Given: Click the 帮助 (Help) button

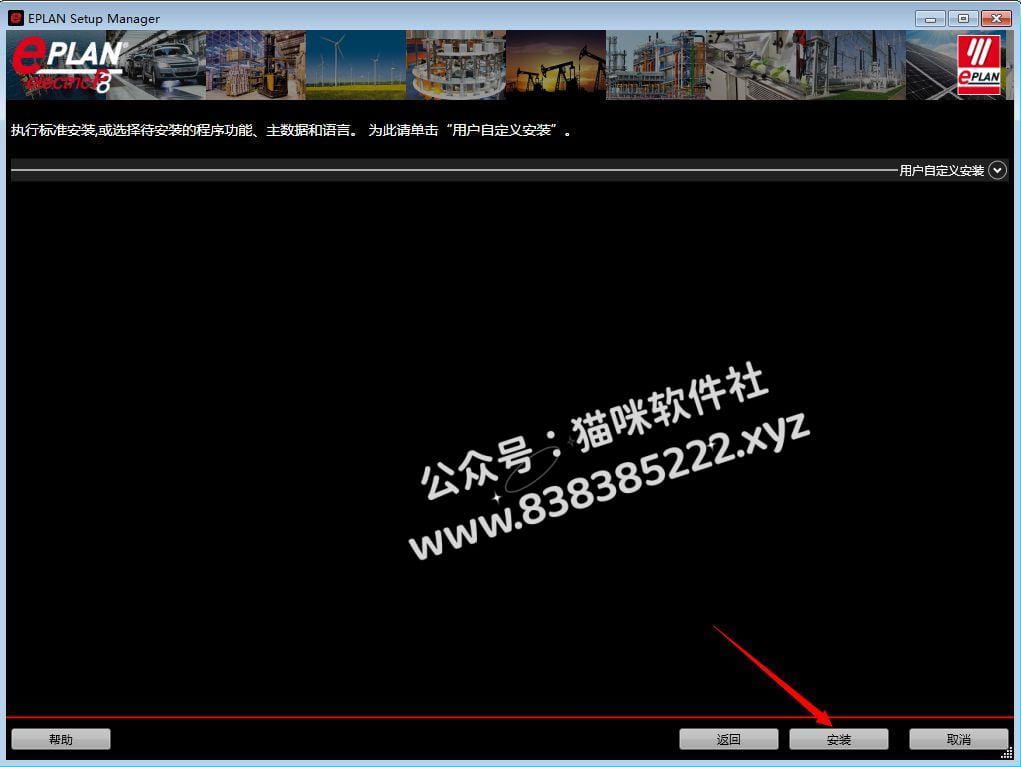Looking at the screenshot, I should (x=61, y=739).
